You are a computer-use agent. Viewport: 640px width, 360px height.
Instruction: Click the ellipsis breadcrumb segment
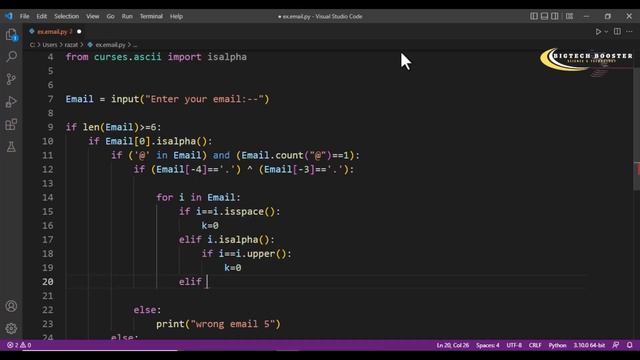click(x=135, y=45)
